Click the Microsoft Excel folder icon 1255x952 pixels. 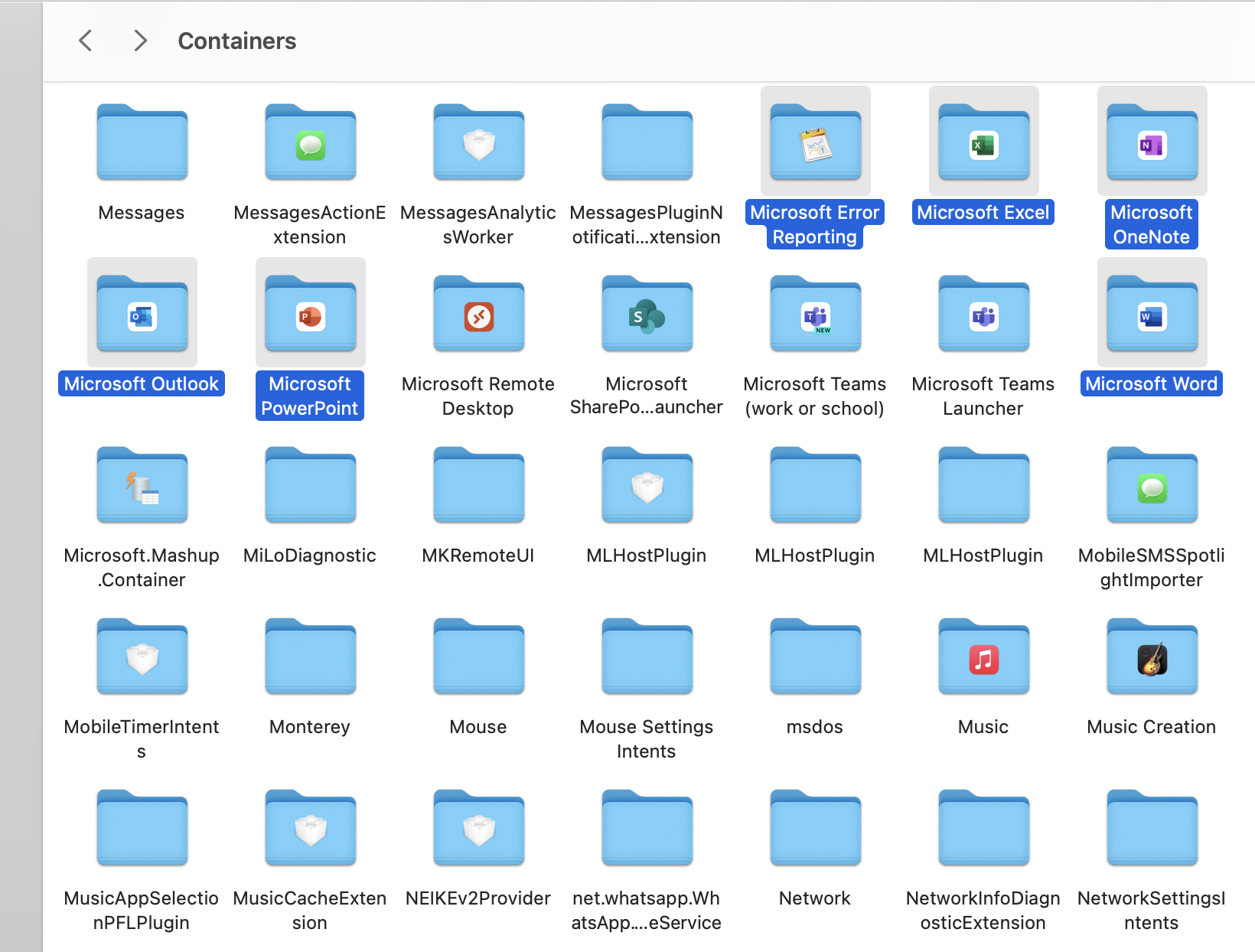984,142
